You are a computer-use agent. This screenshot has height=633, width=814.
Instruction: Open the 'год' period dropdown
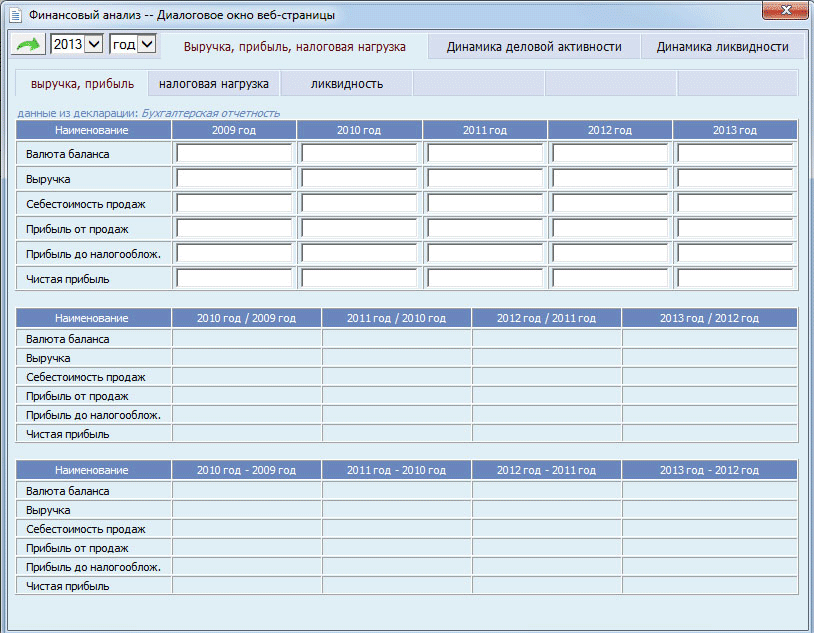click(x=133, y=44)
